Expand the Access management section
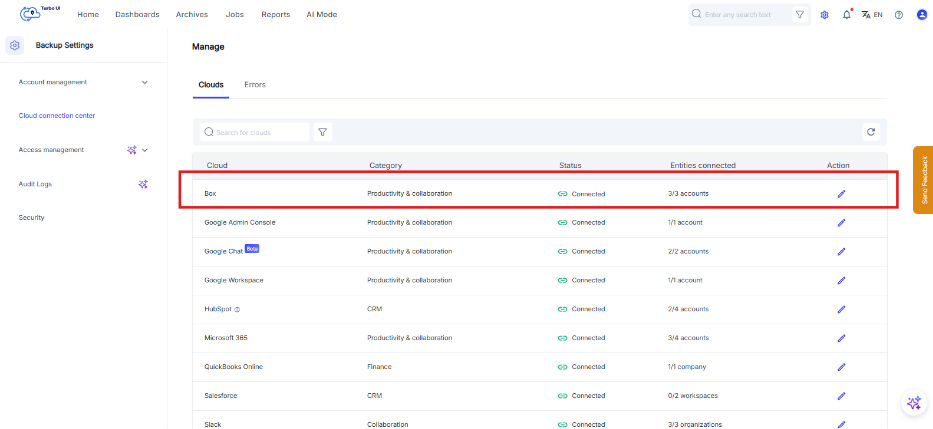 145,150
